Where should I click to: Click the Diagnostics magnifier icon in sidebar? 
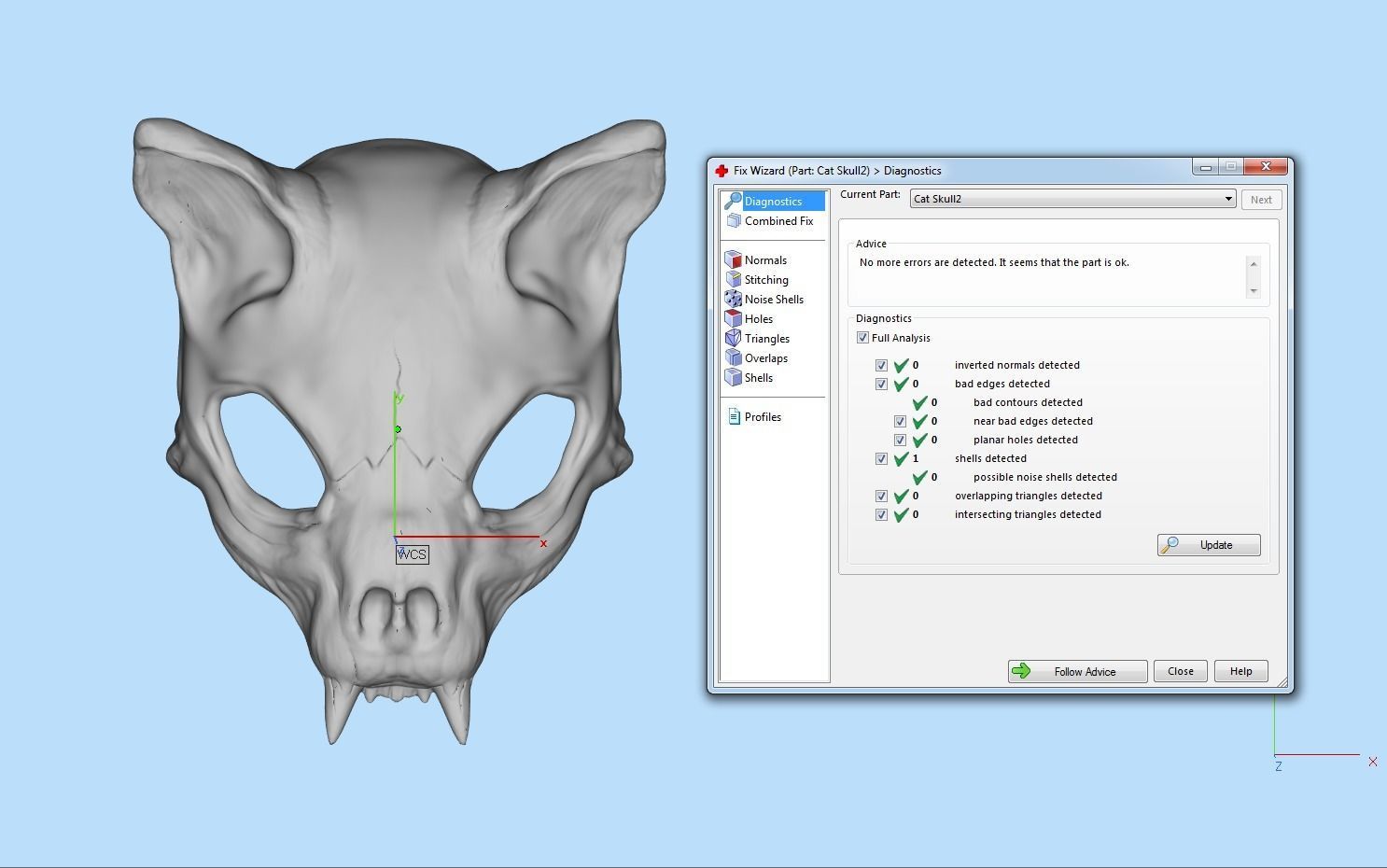point(733,201)
